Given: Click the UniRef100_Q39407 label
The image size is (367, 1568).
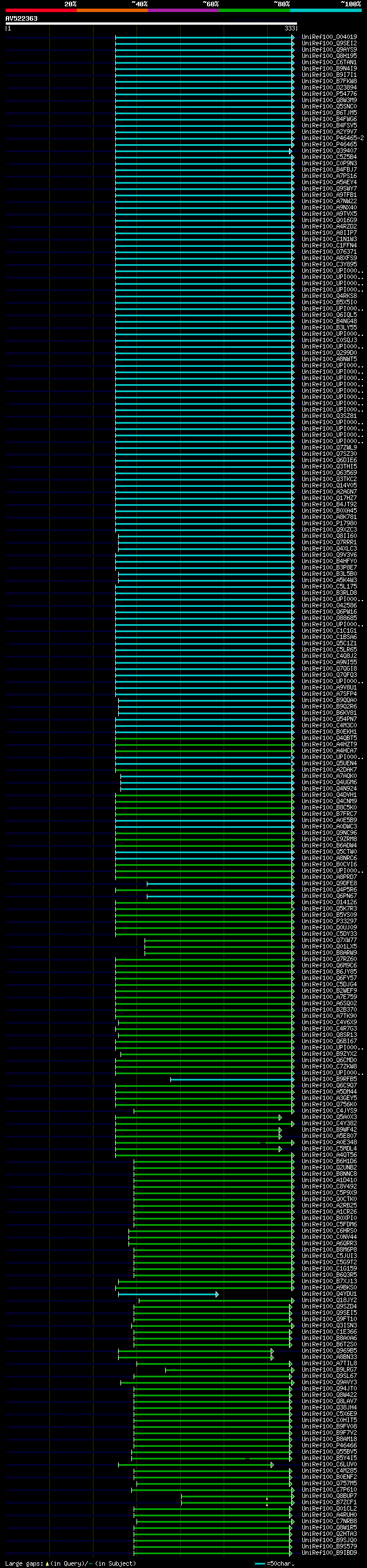Looking at the screenshot, I should click(x=329, y=151).
